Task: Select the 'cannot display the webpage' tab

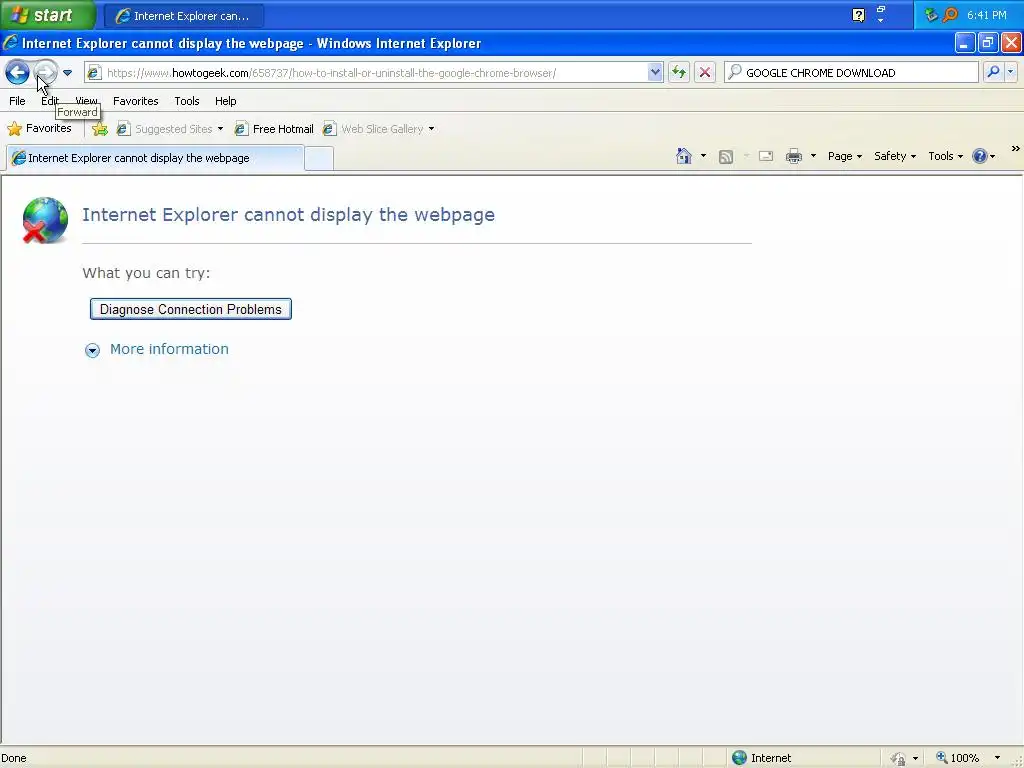Action: coord(155,158)
